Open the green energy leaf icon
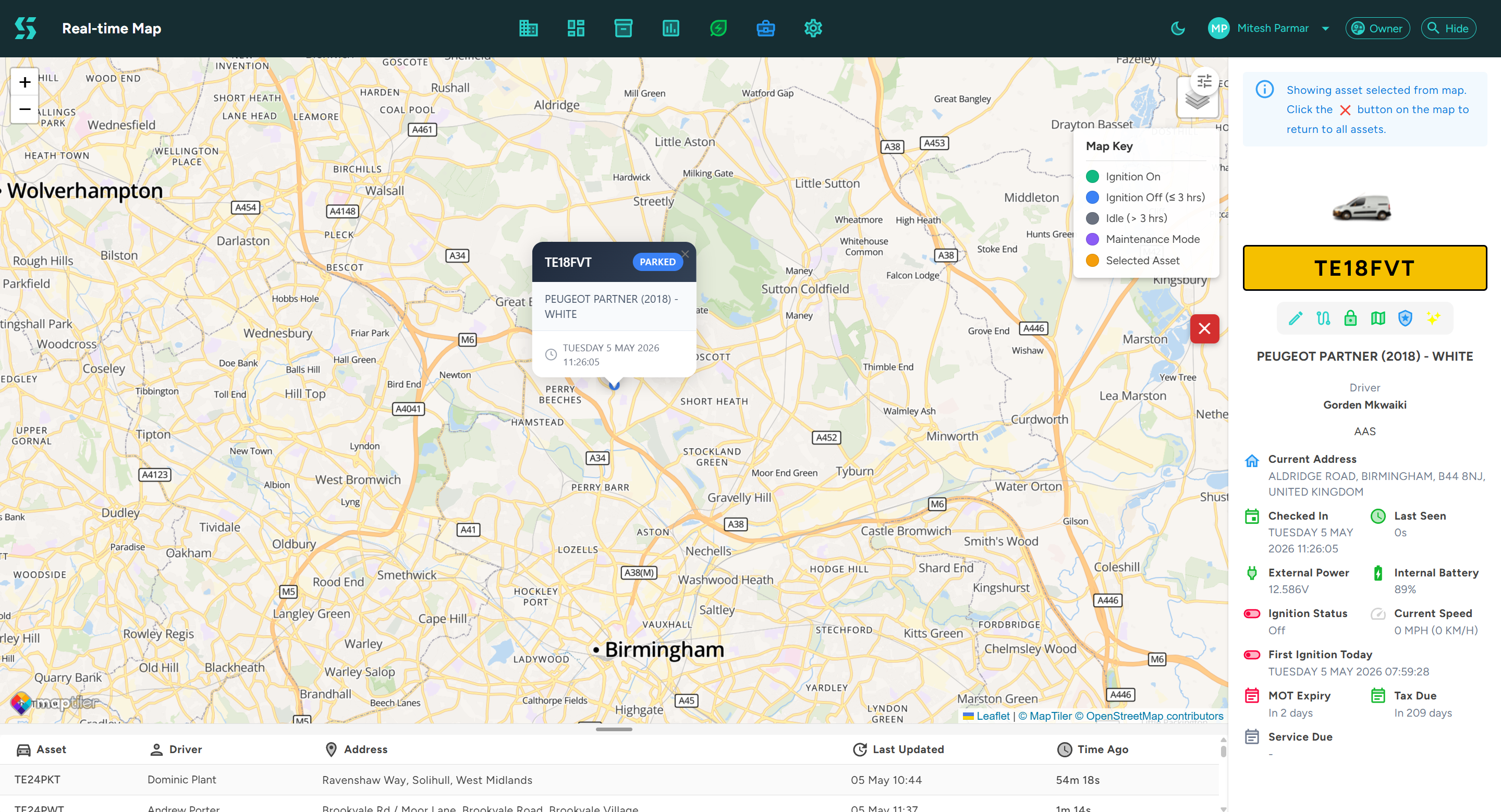 (x=718, y=28)
